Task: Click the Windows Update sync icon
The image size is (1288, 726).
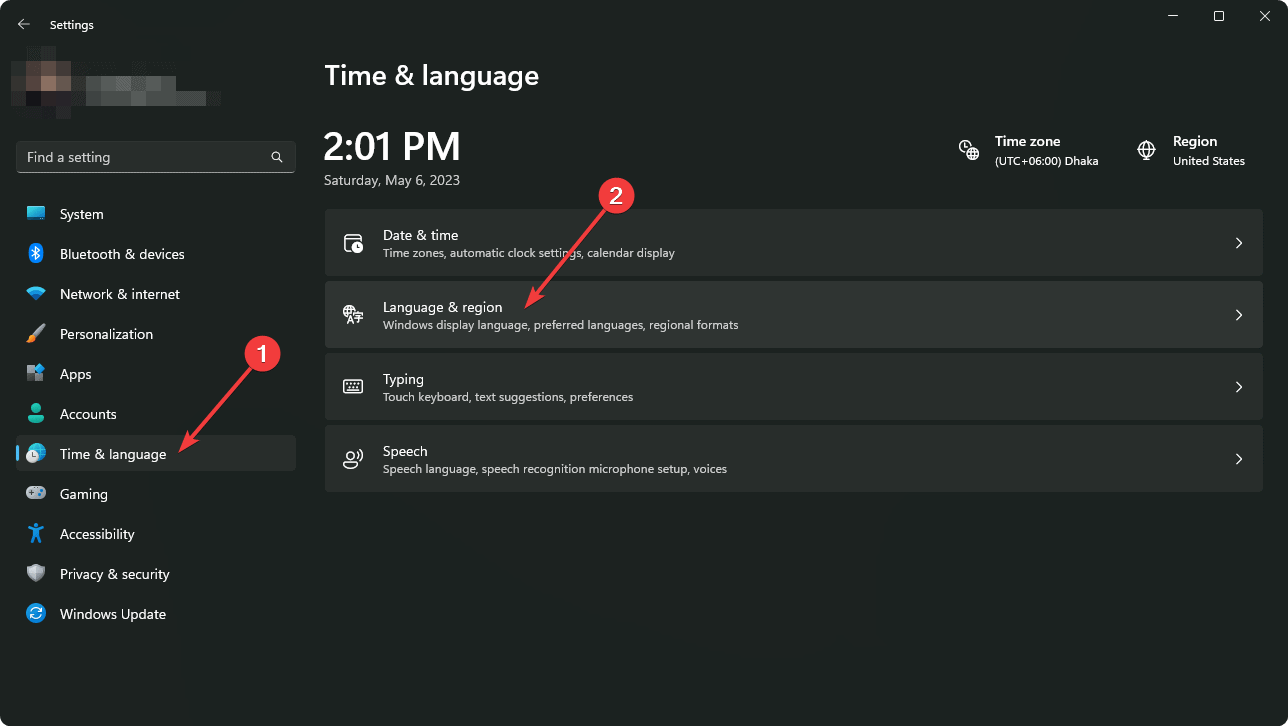Action: (x=36, y=614)
